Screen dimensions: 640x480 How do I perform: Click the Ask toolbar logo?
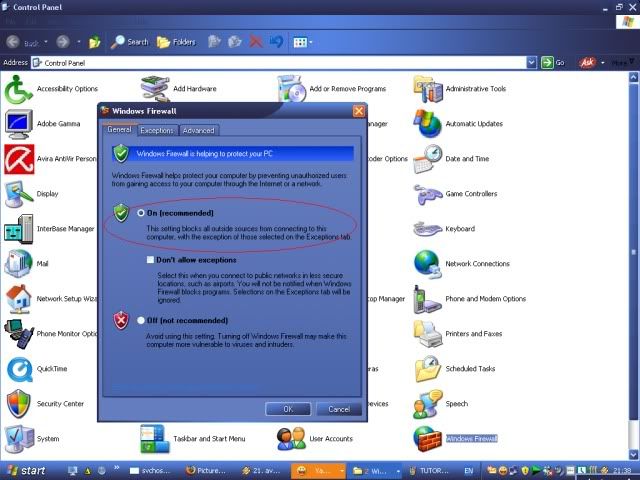click(x=587, y=62)
